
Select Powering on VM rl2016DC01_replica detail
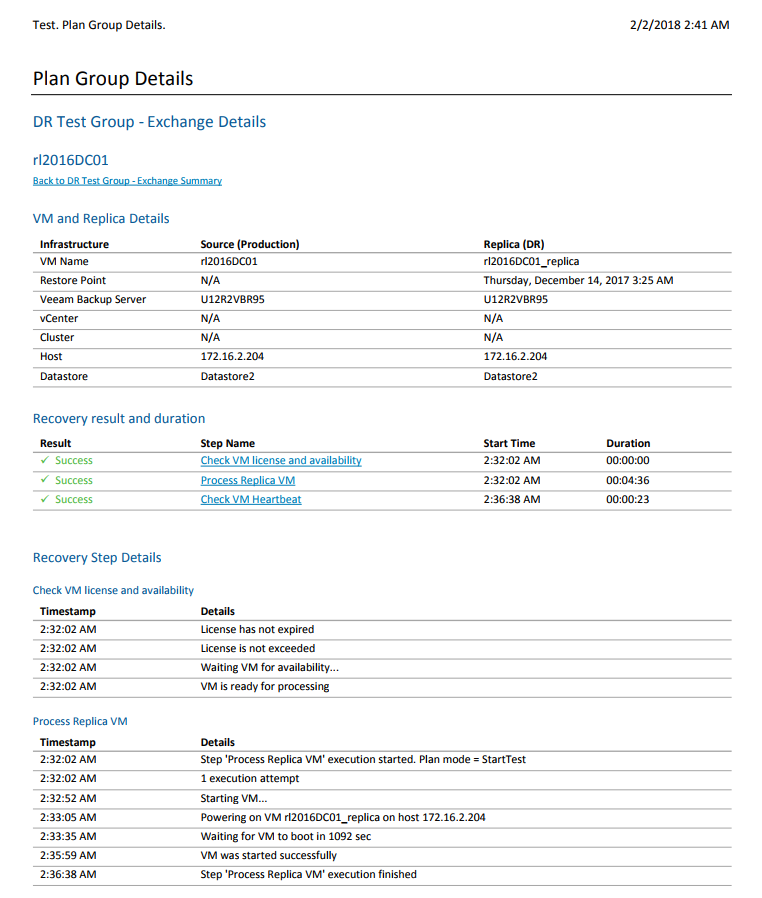coord(342,817)
